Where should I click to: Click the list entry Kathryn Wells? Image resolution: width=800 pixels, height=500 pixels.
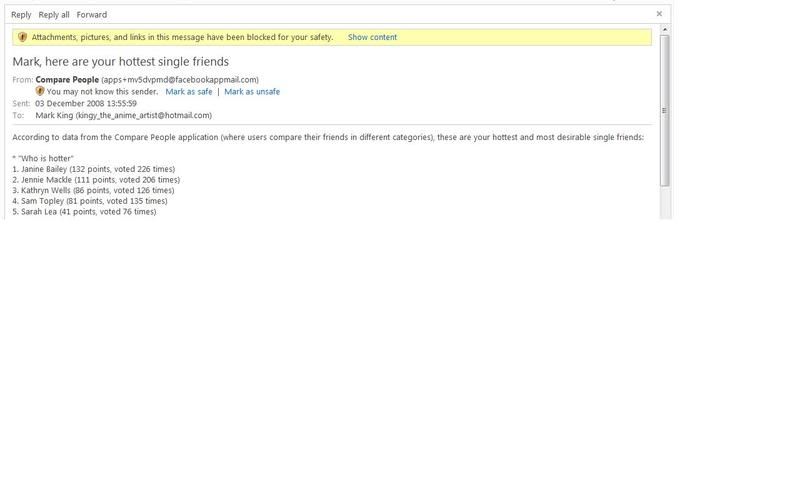[x=93, y=190]
